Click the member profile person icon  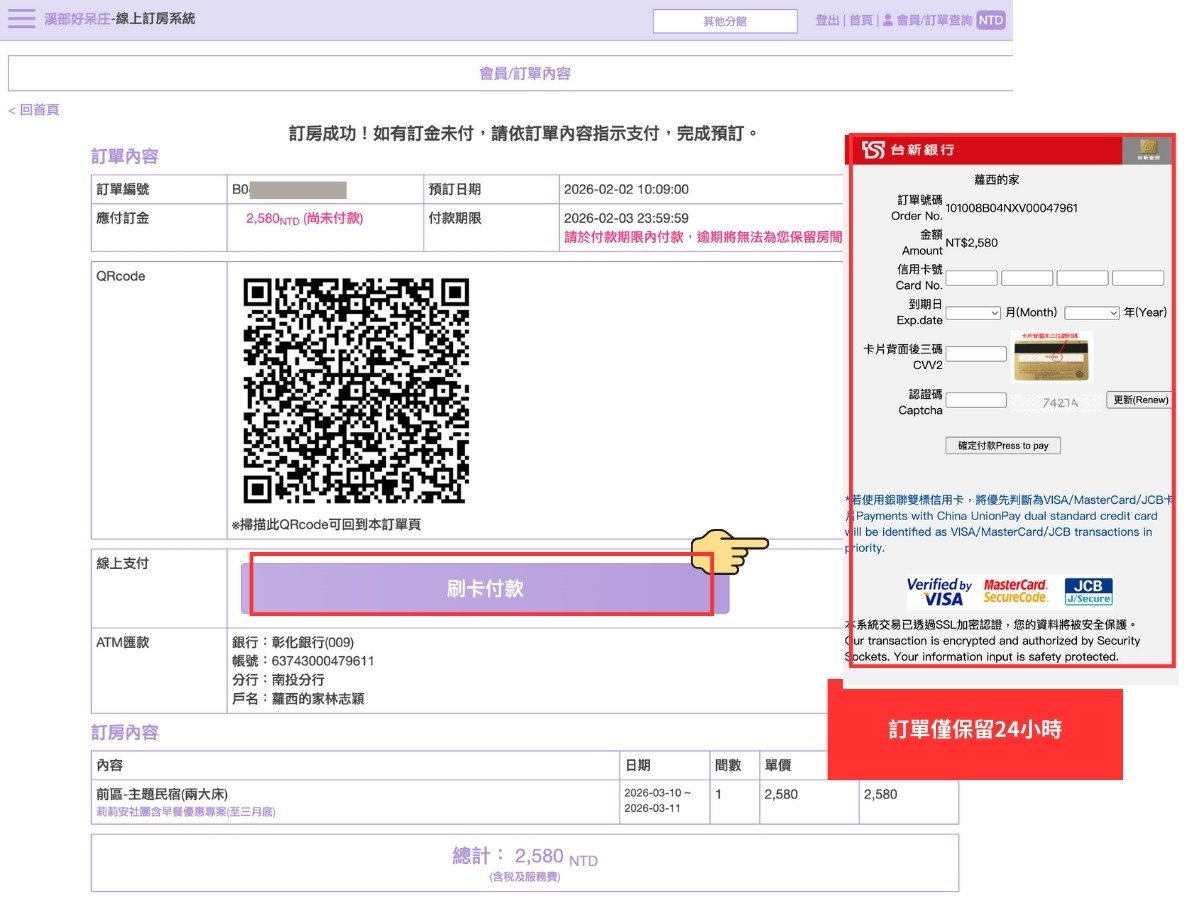click(887, 20)
